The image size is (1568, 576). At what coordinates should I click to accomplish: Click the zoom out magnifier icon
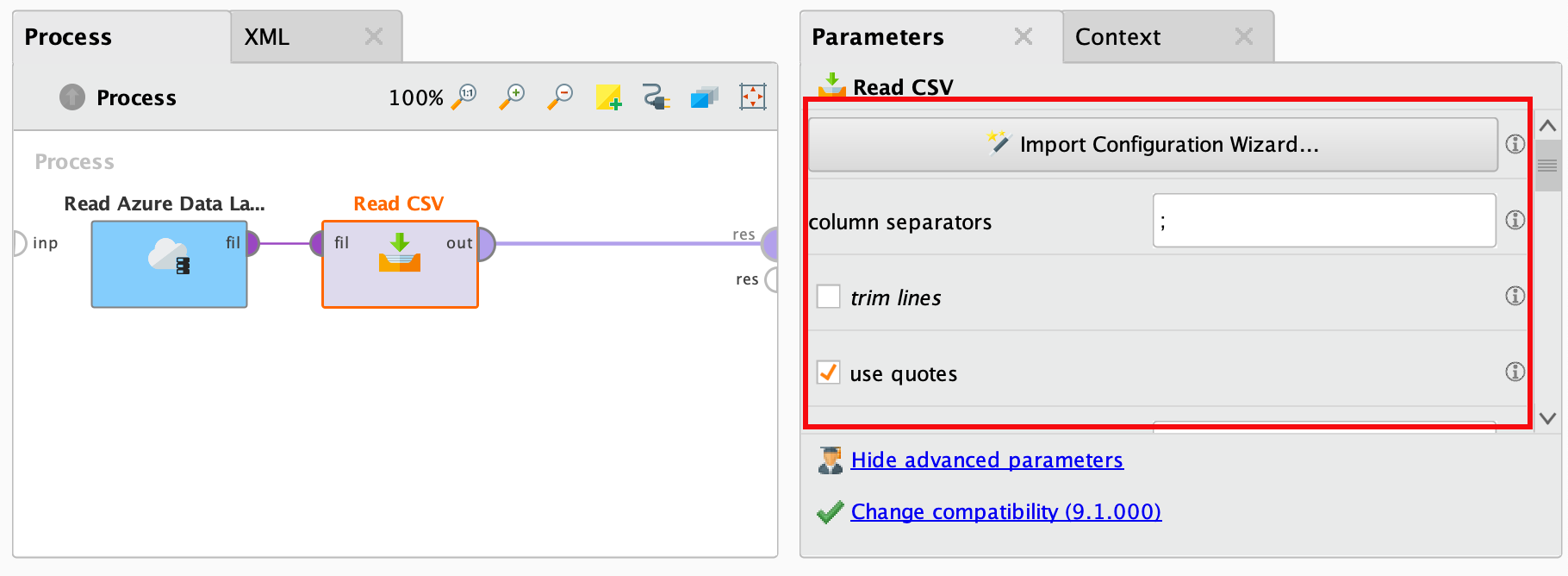click(560, 96)
